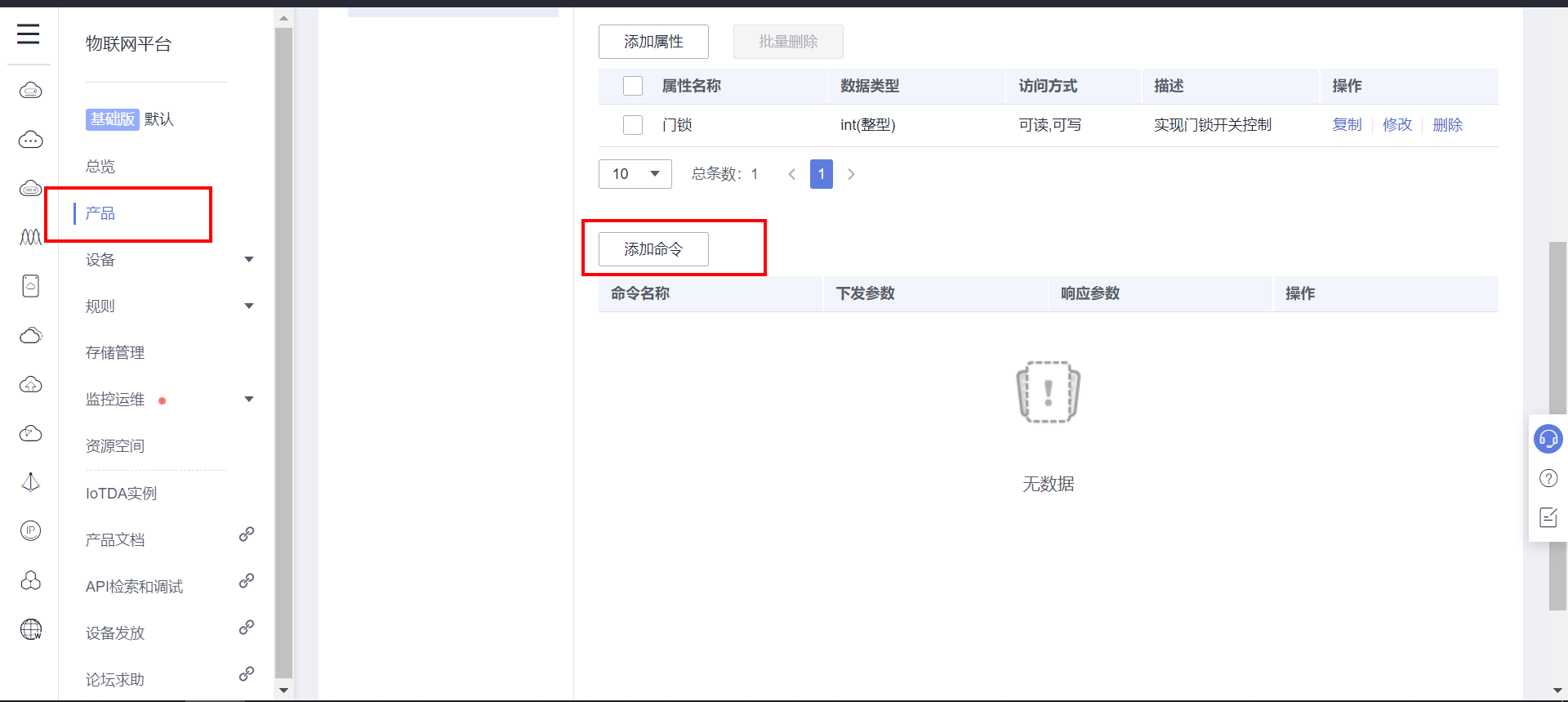1568x702 pixels.
Task: Click the 基础版 edition badge
Action: point(113,119)
